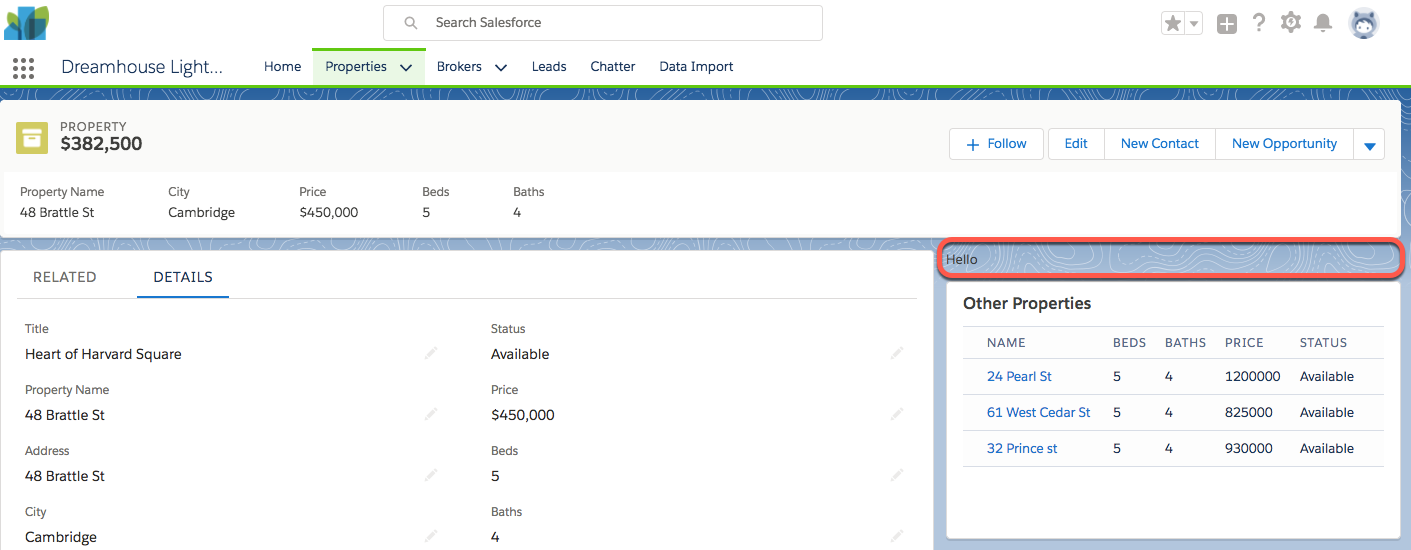Viewport: 1411px width, 550px height.
Task: Edit the Status field pencil icon
Action: [x=897, y=353]
